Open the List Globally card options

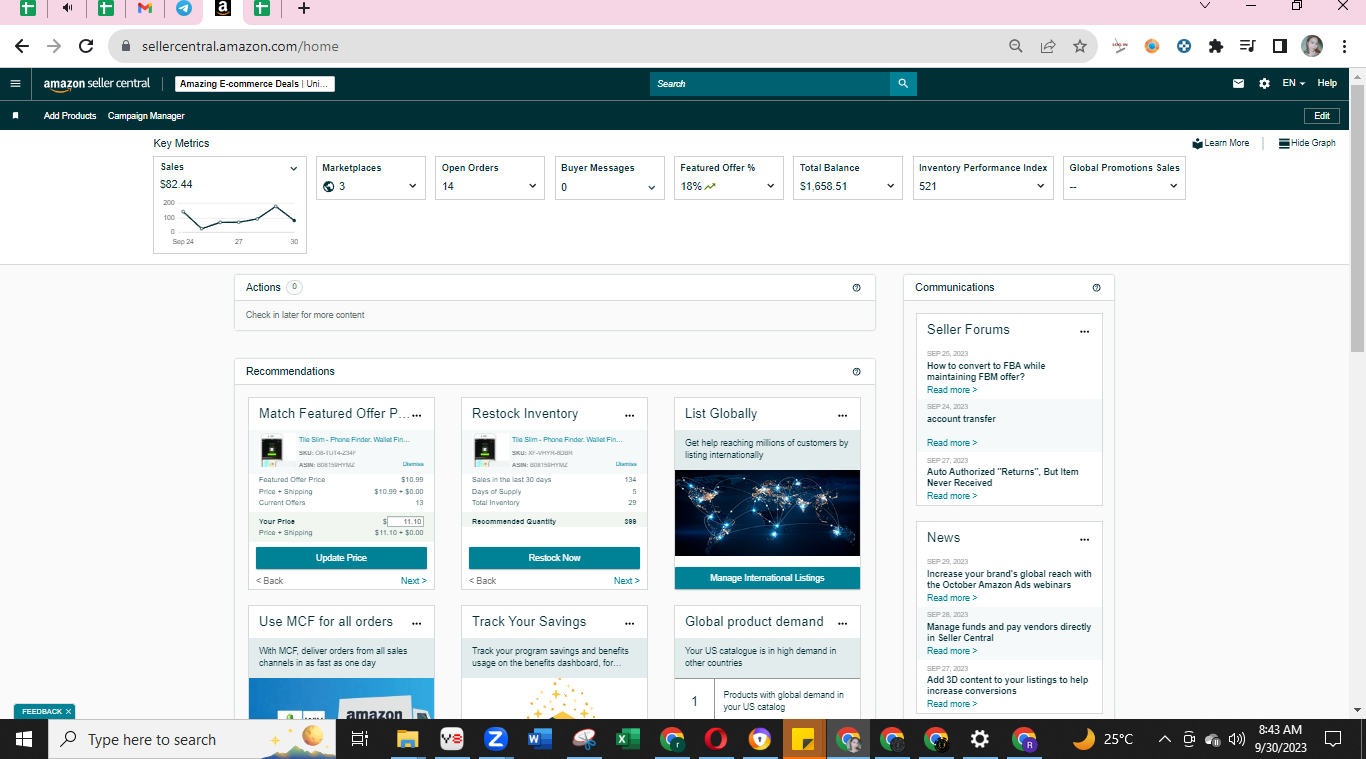click(843, 415)
